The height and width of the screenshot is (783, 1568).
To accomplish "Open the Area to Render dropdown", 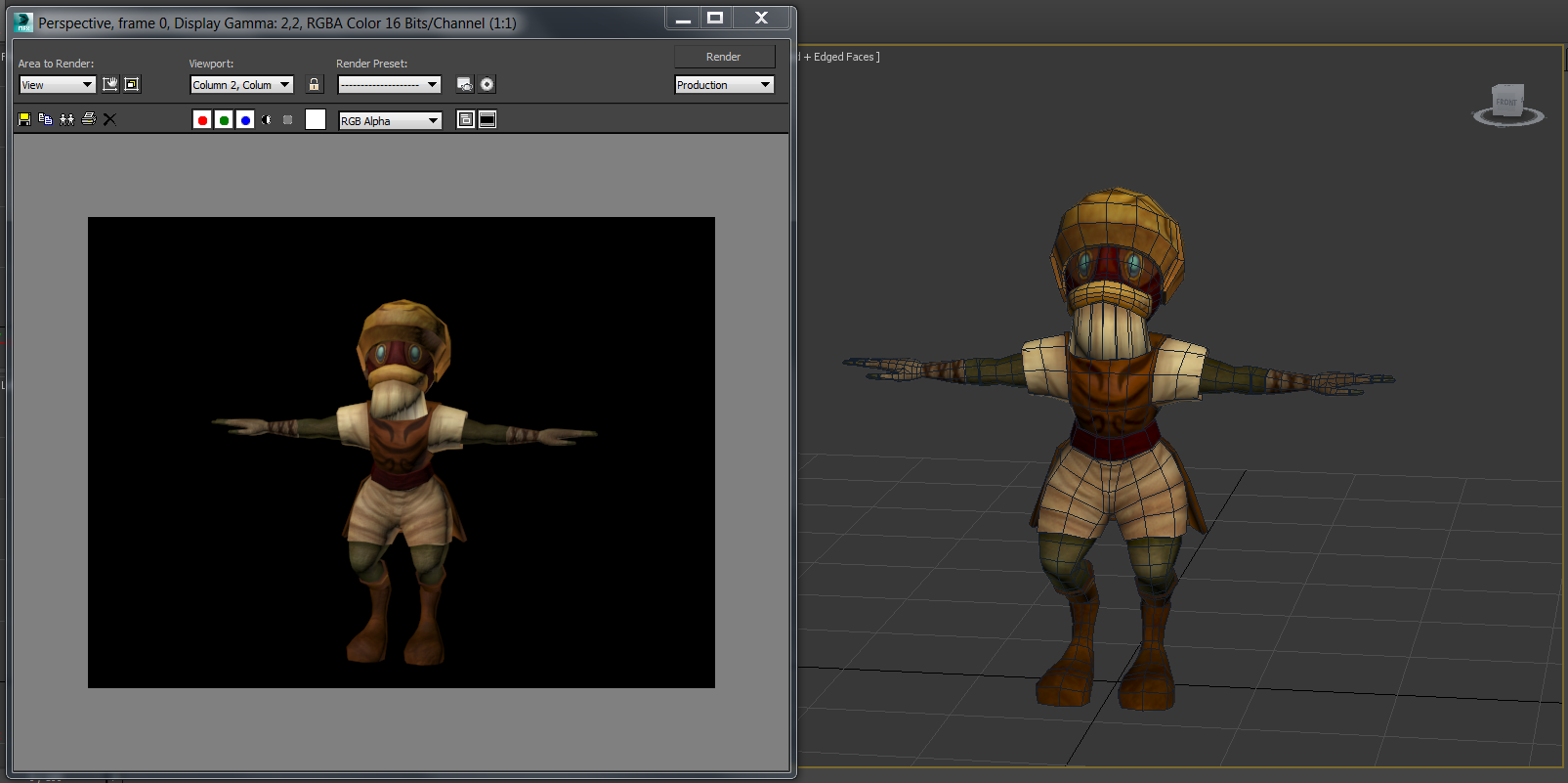I will tap(58, 85).
